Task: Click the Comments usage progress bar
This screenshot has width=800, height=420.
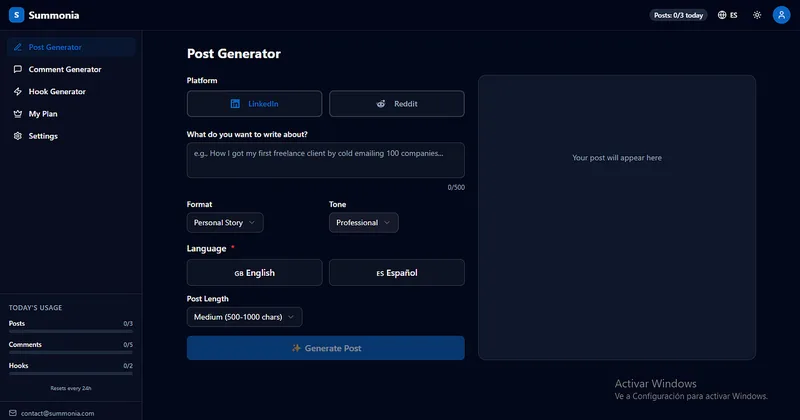Action: pyautogui.click(x=71, y=352)
